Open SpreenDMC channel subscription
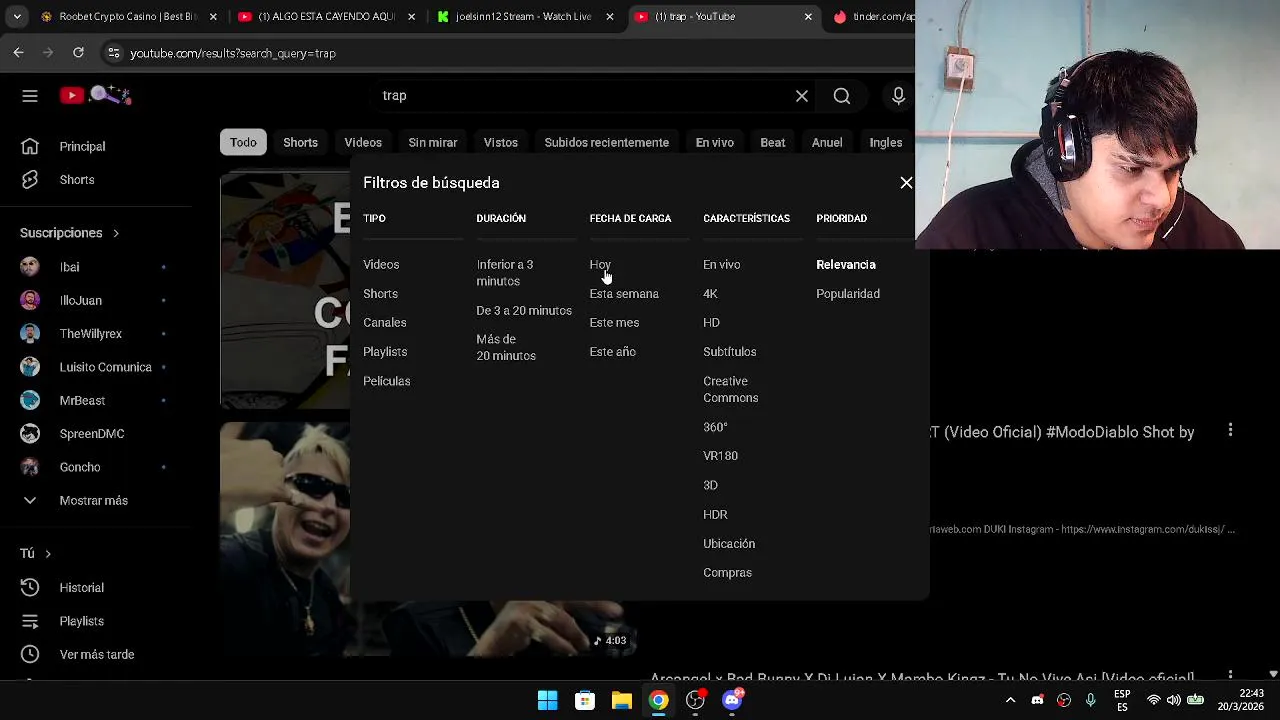 [92, 434]
